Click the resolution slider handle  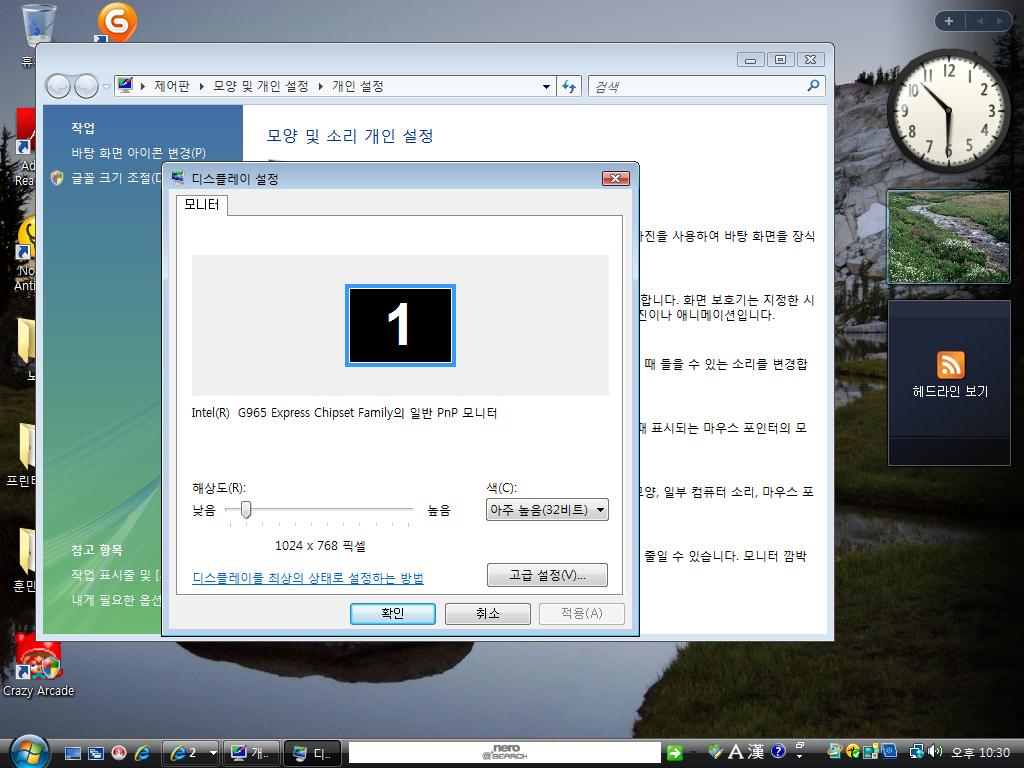pos(245,510)
